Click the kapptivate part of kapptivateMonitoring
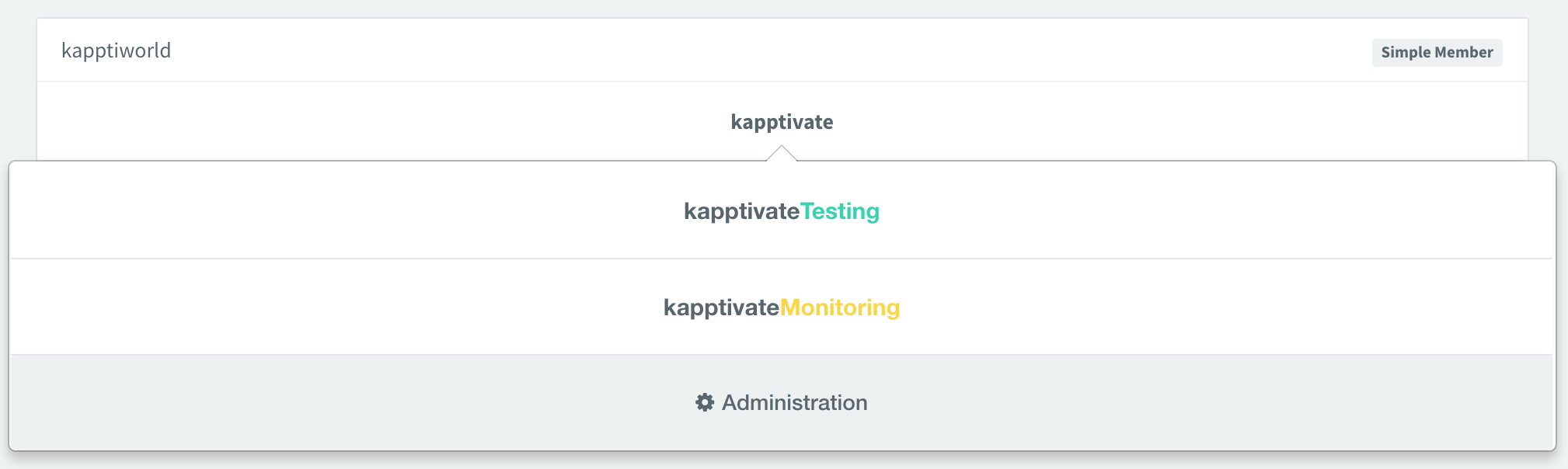 point(721,307)
